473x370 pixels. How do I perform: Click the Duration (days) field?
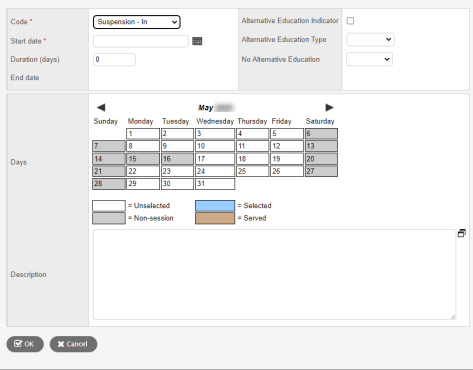(114, 60)
